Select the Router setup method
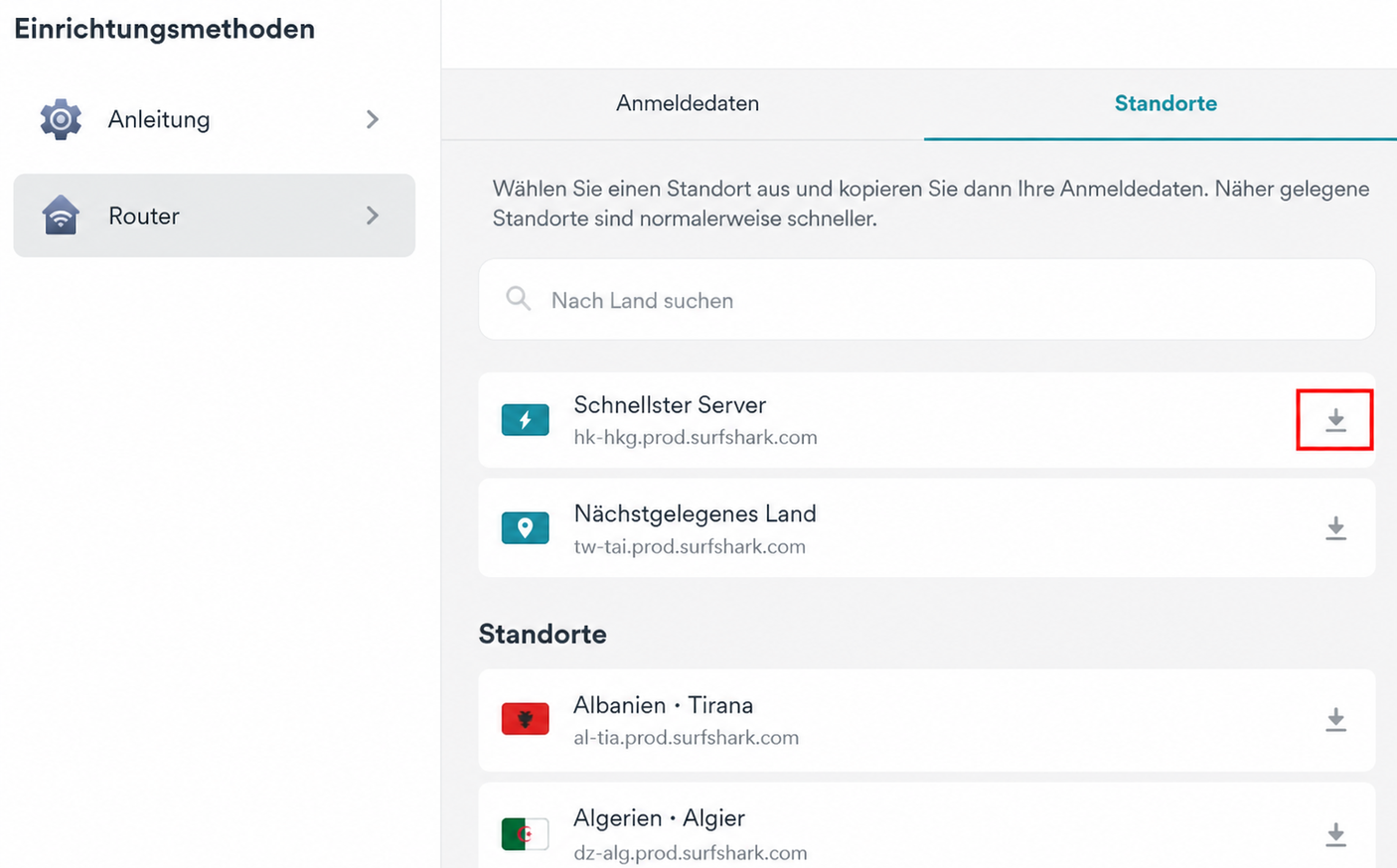This screenshot has width=1397, height=868. (x=215, y=216)
